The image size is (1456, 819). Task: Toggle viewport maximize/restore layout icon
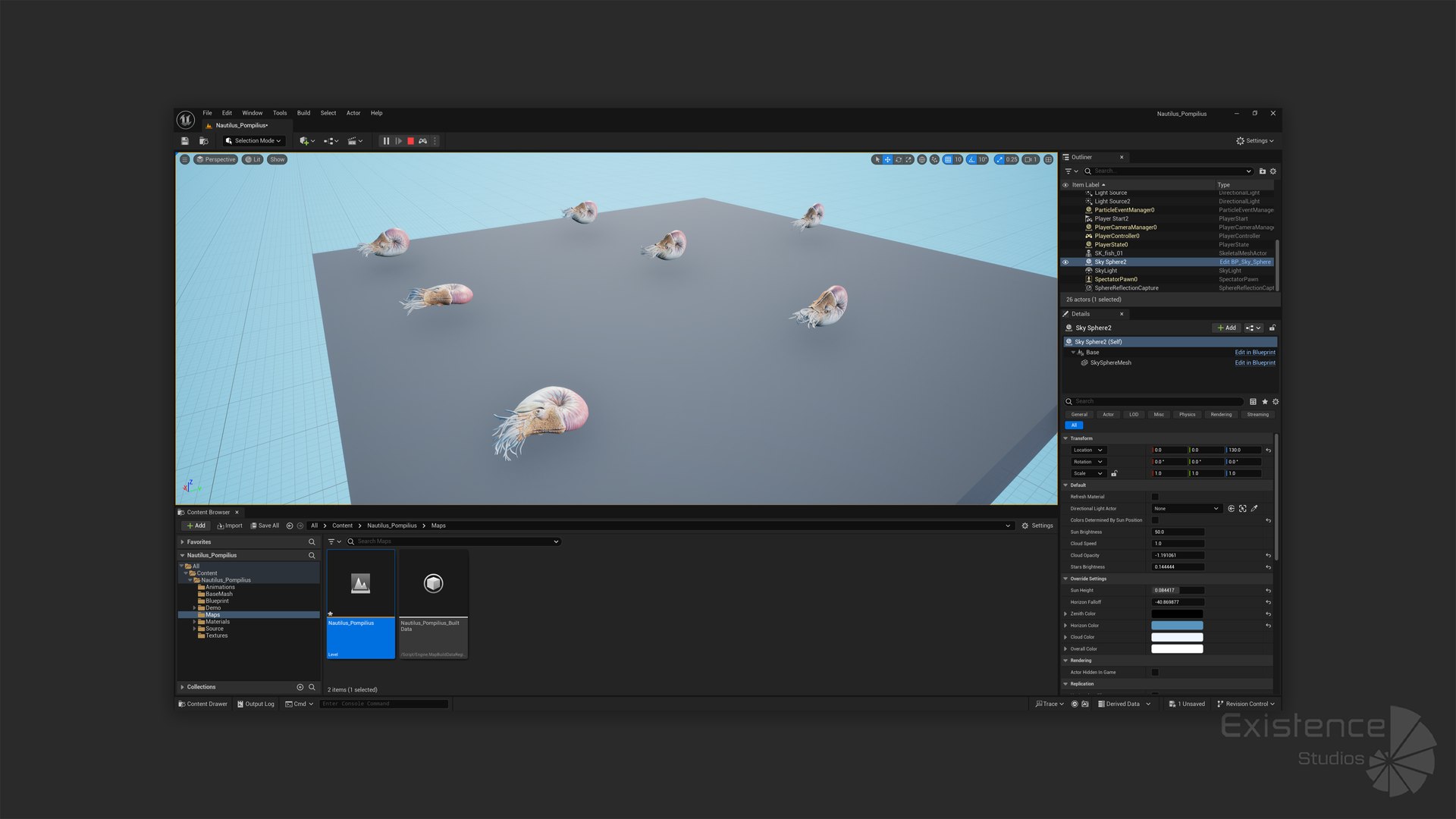[x=1048, y=160]
